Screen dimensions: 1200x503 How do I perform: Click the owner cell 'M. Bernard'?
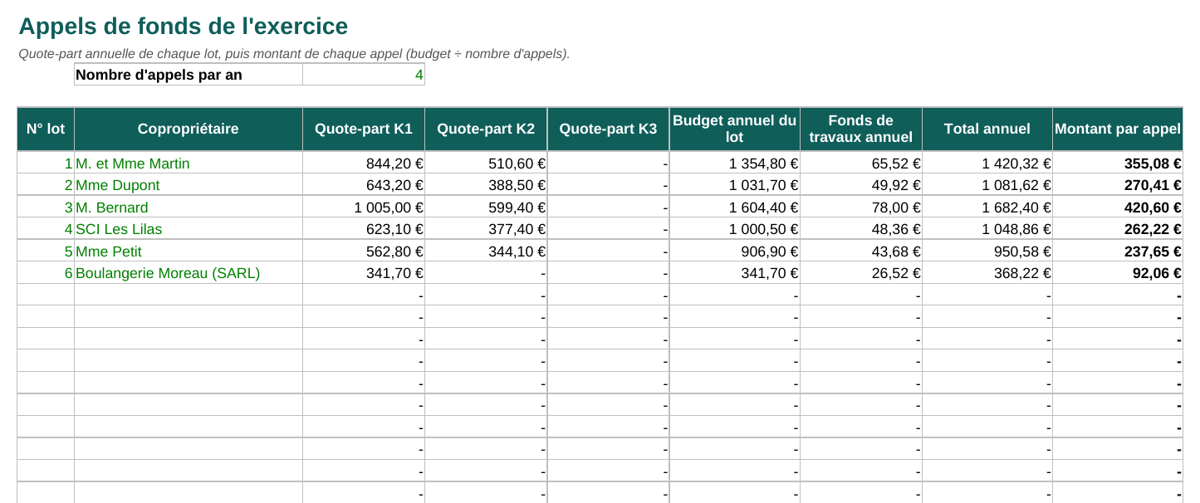[188, 207]
